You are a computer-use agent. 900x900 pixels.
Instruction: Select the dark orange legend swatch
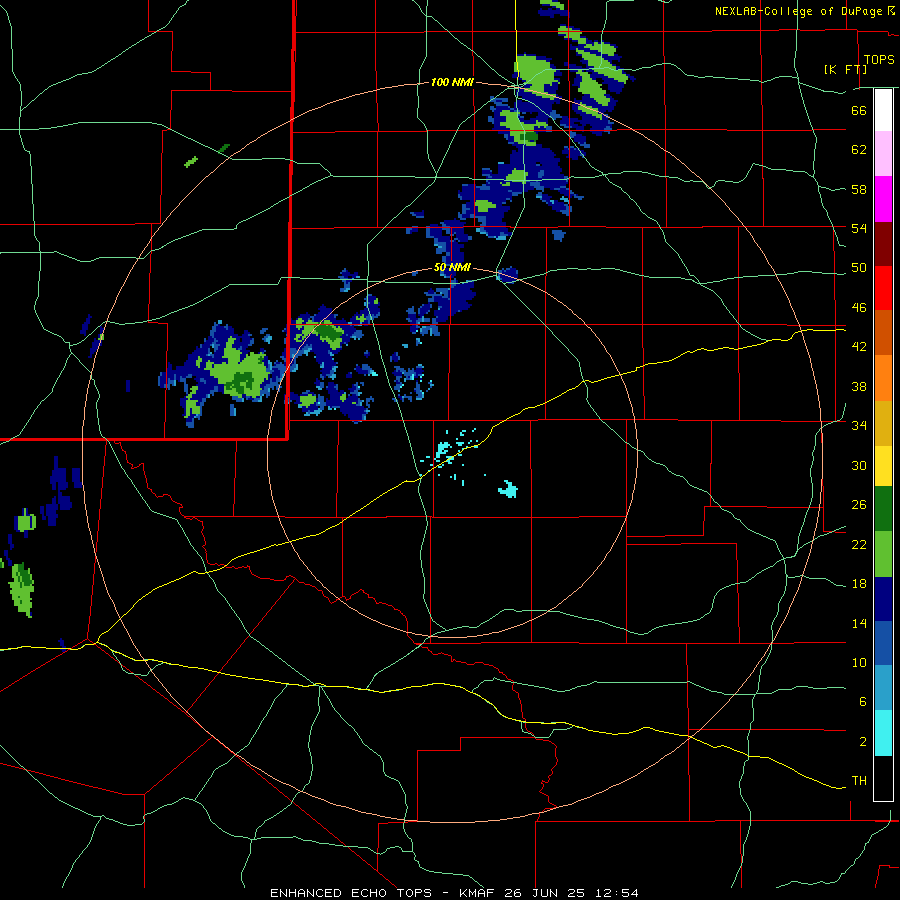tap(883, 332)
